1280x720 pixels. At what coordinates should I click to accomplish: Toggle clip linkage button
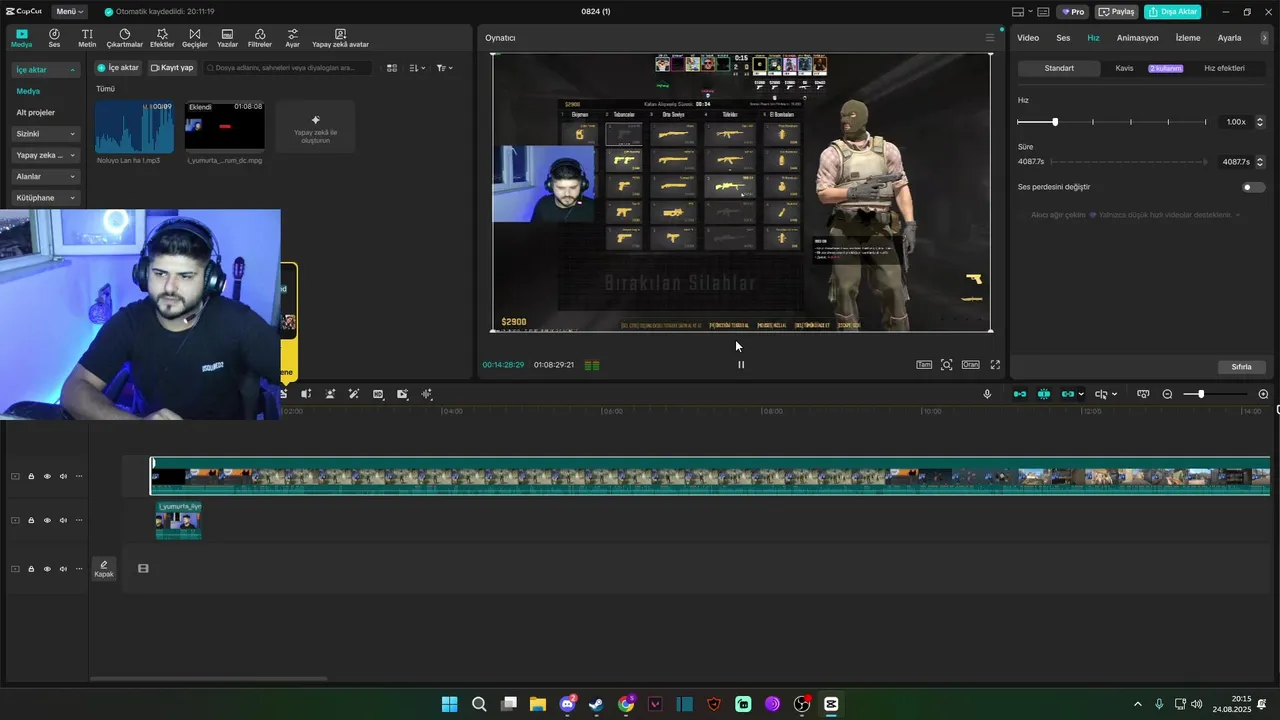1068,394
